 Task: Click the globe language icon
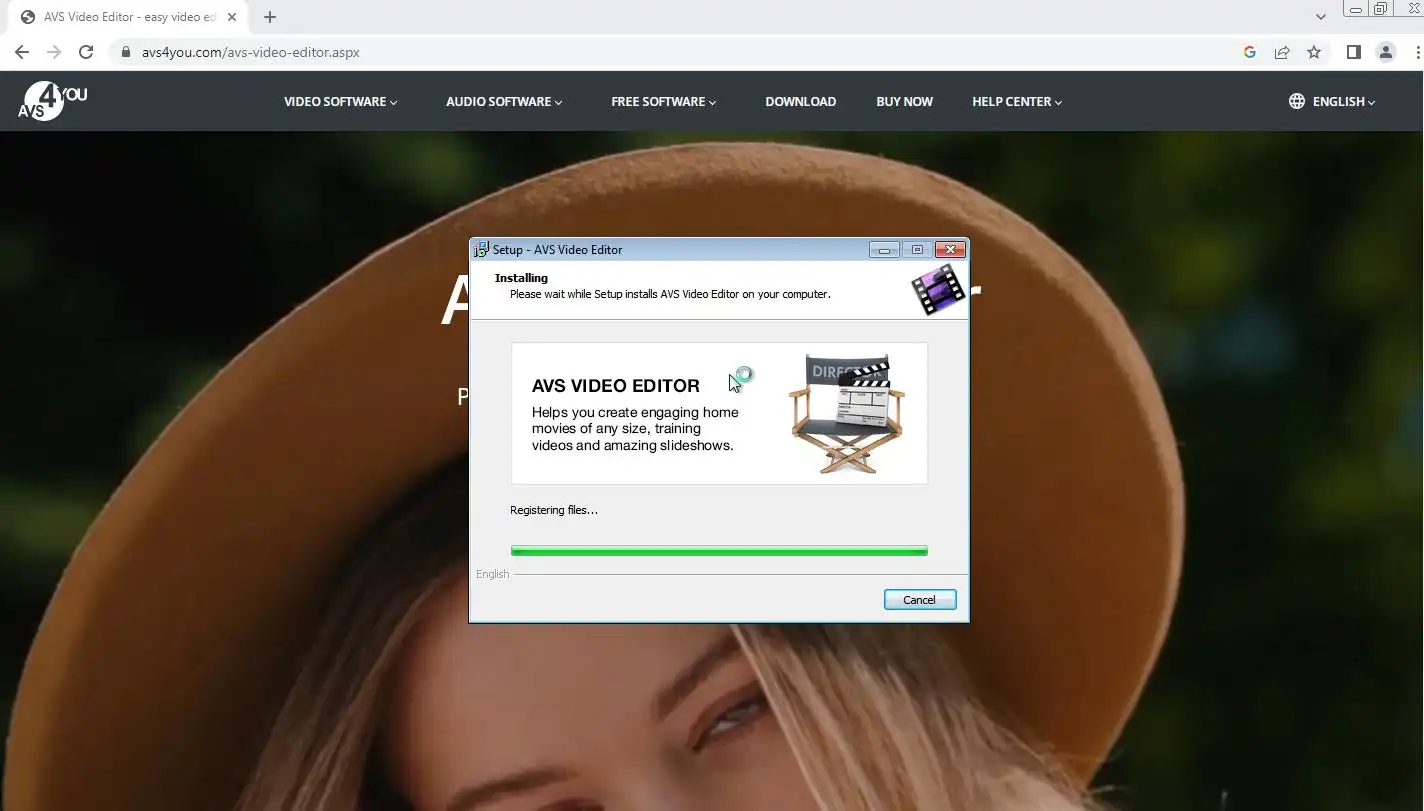tap(1297, 101)
